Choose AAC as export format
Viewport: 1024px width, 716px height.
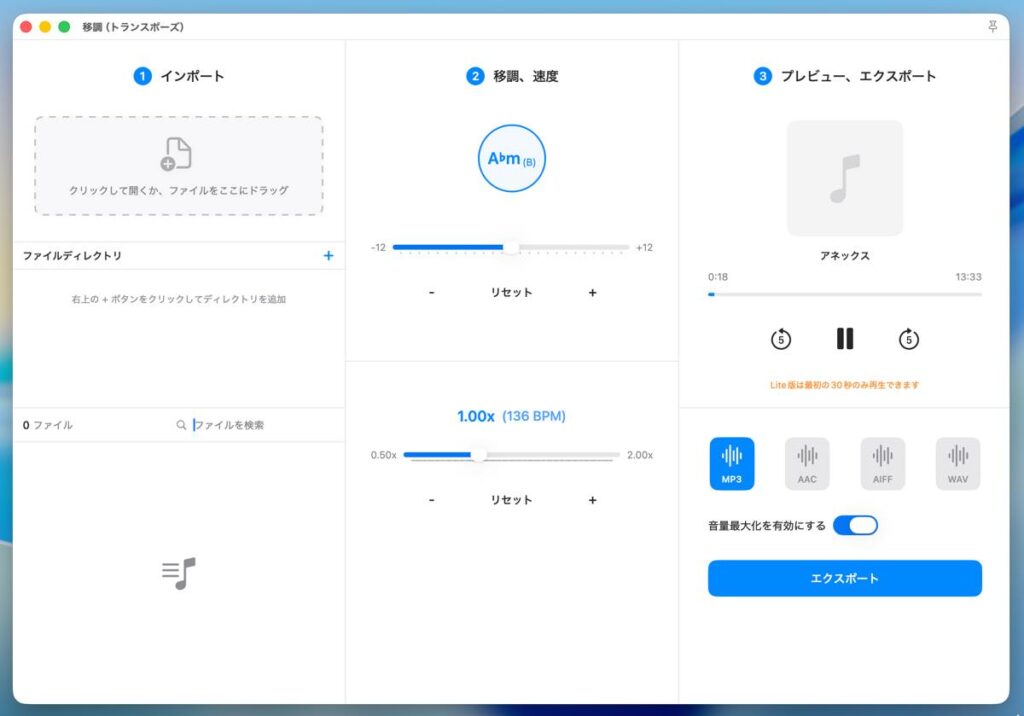[x=807, y=464]
